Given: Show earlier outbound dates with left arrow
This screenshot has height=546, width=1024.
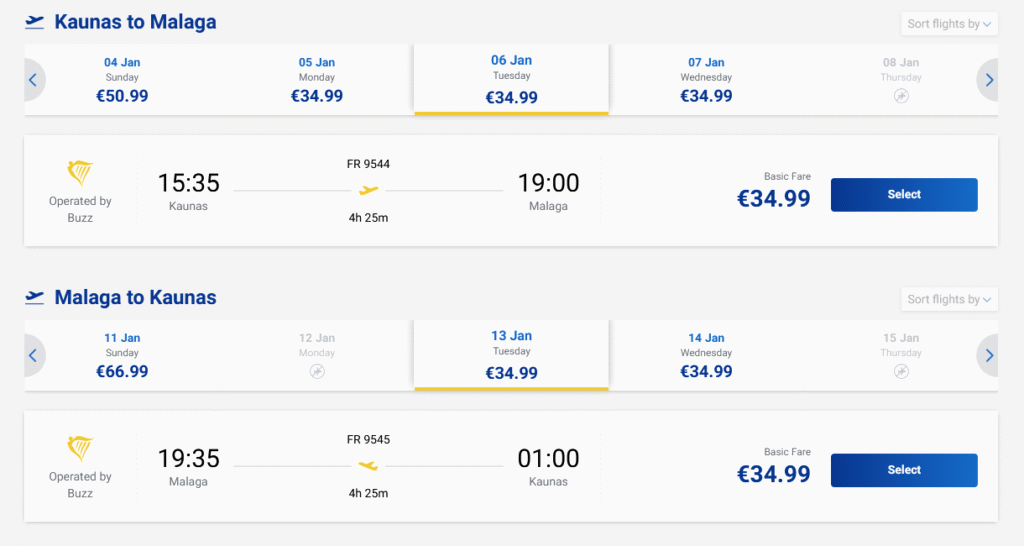Looking at the screenshot, I should click(33, 80).
